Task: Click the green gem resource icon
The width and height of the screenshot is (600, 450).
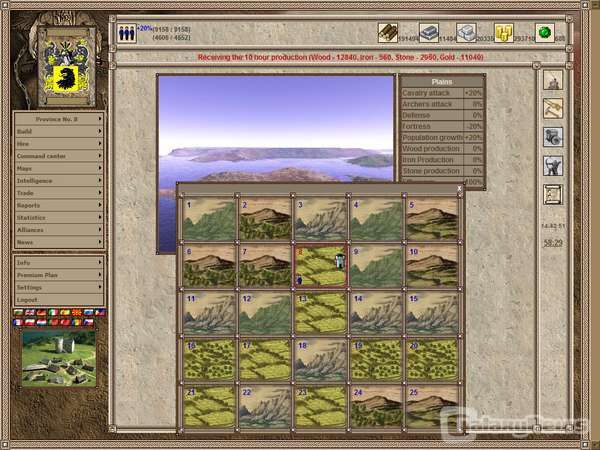Action: (x=545, y=33)
